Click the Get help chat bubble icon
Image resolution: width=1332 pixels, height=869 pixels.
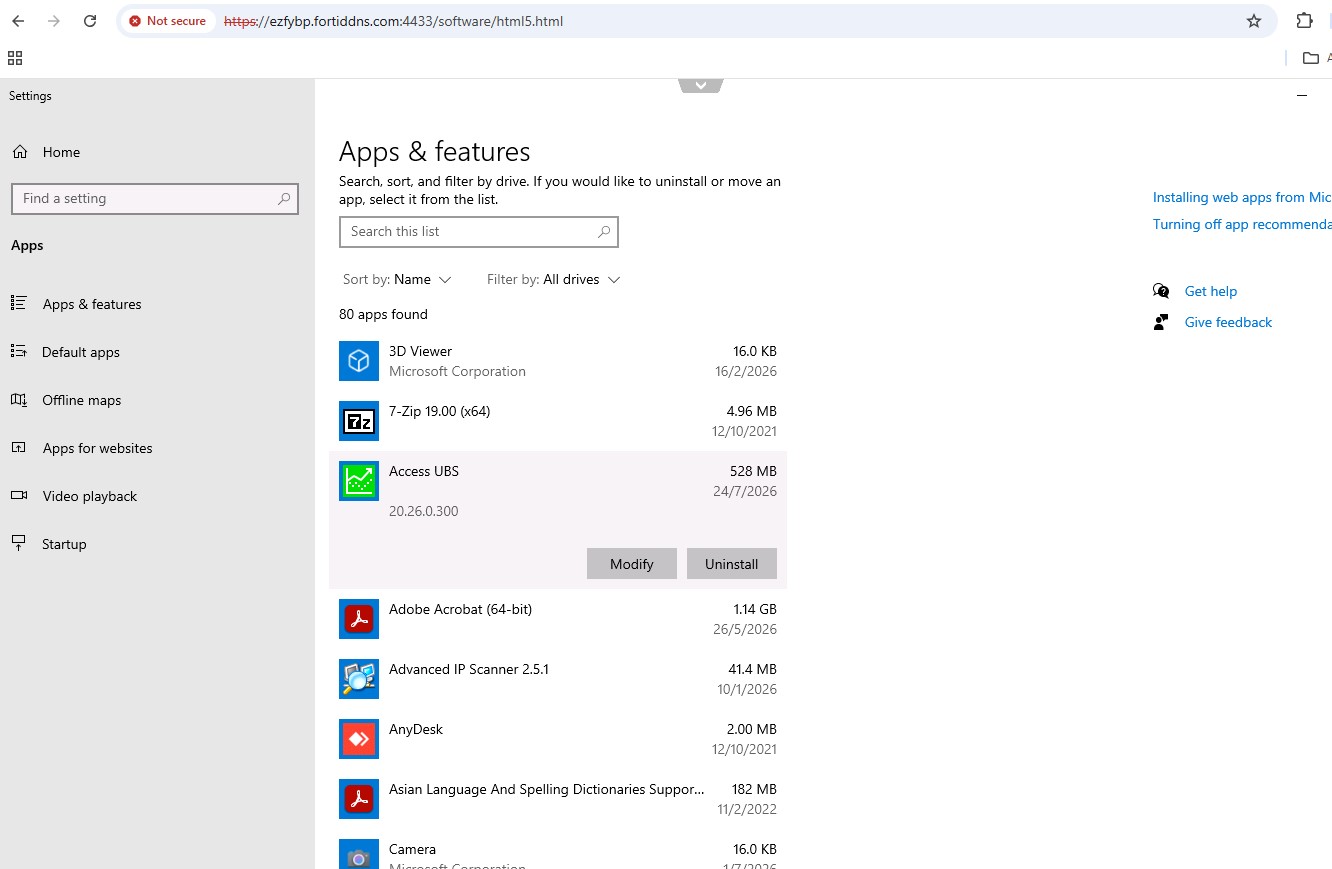(1161, 291)
